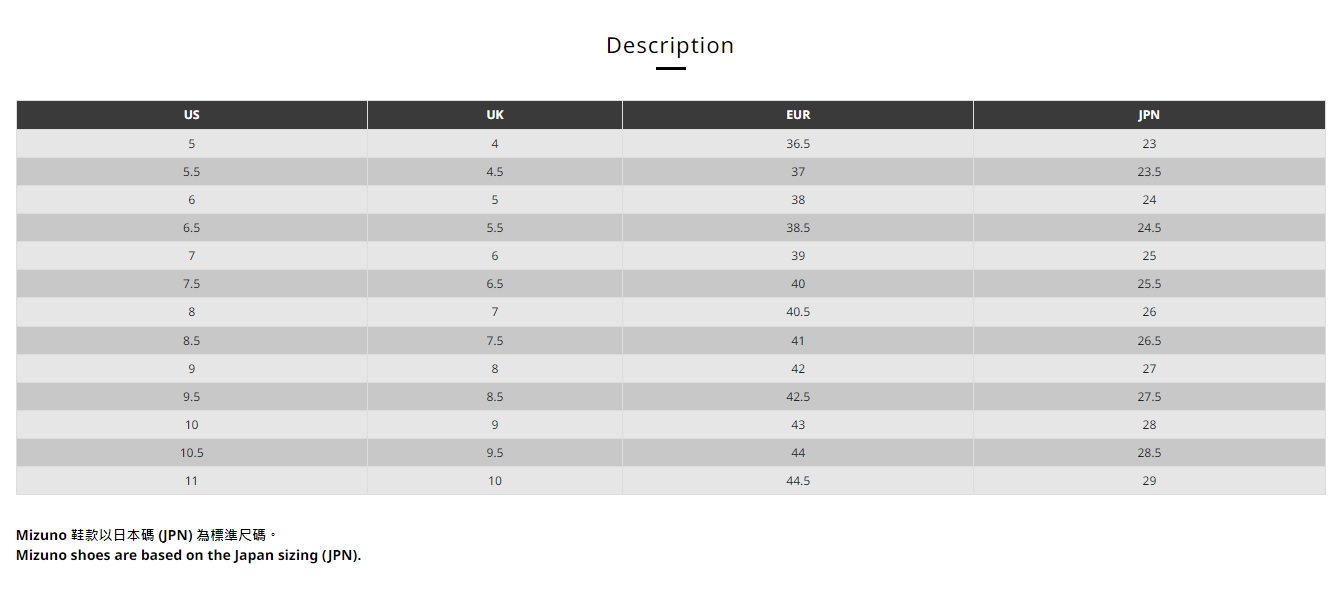This screenshot has height=593, width=1342.
Task: Select EUR size 40.5 cell
Action: click(798, 312)
